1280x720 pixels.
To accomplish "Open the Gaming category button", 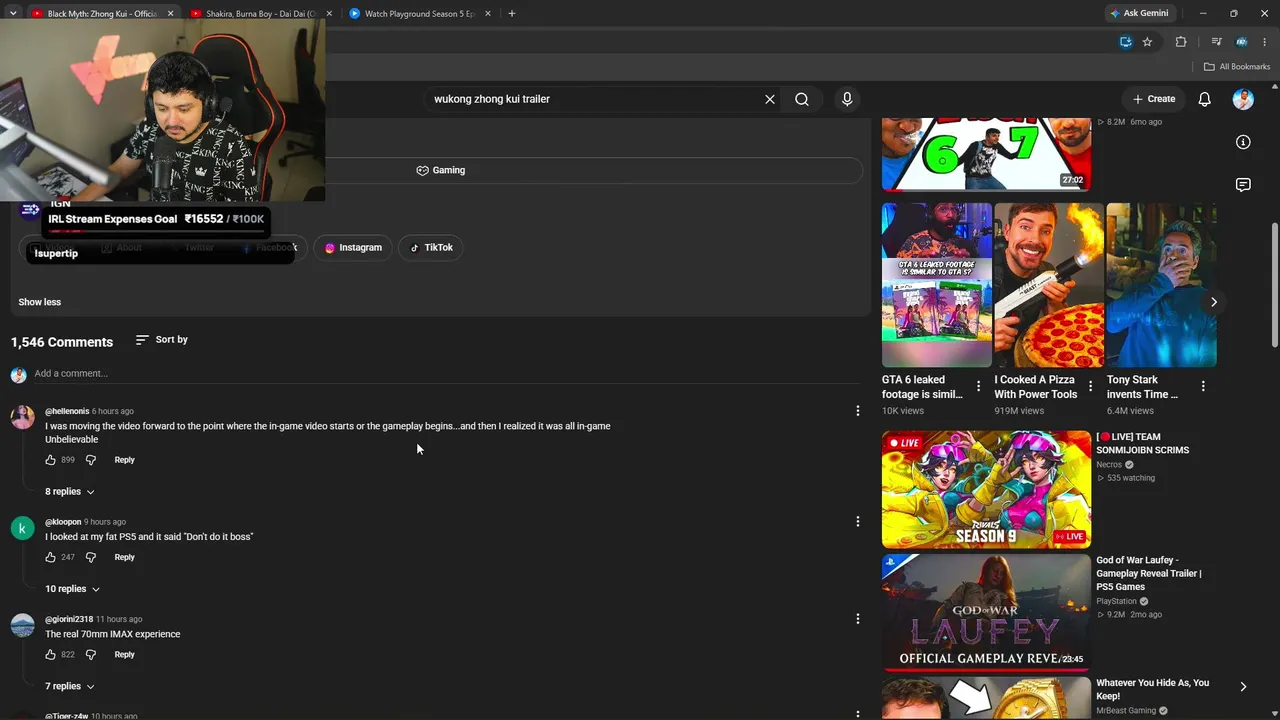I will click(441, 170).
